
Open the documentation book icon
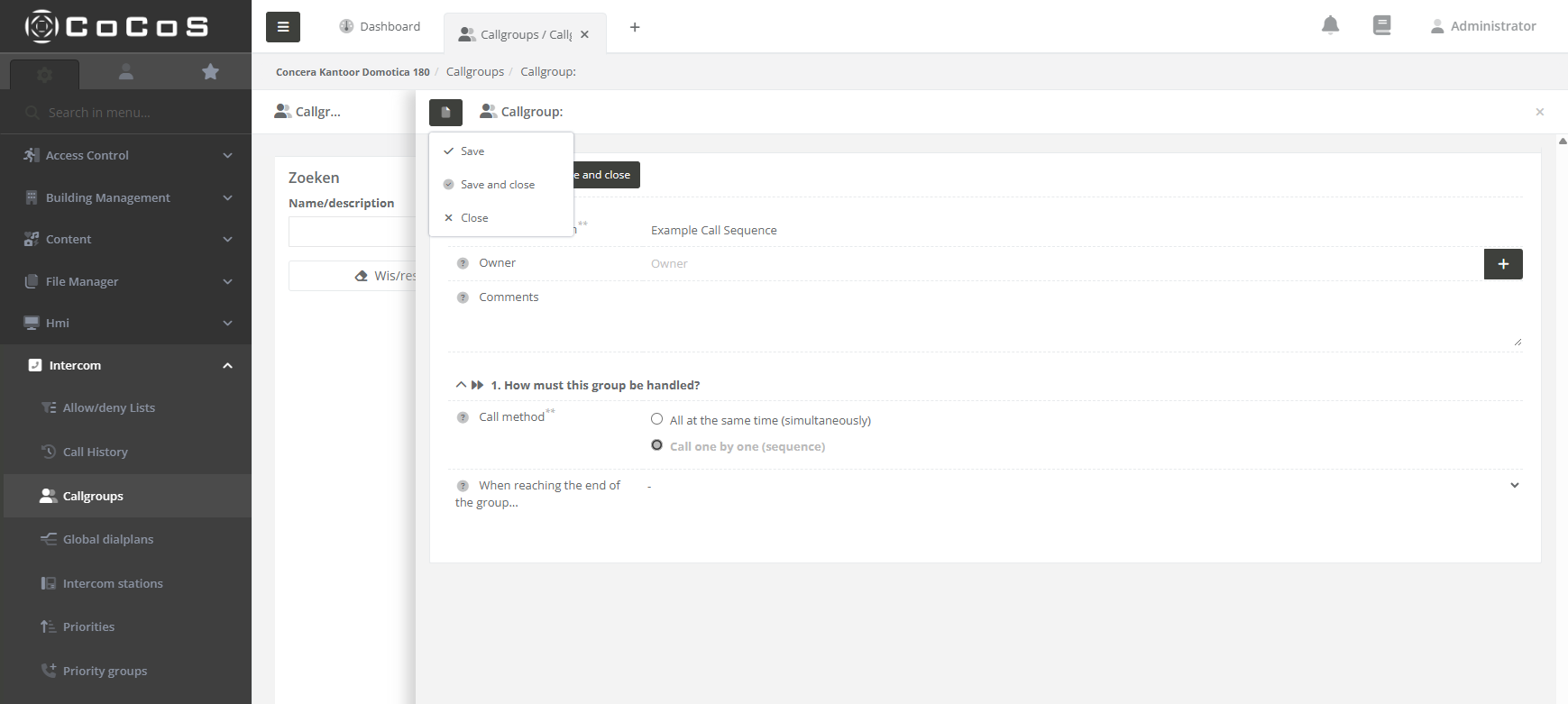click(1381, 25)
